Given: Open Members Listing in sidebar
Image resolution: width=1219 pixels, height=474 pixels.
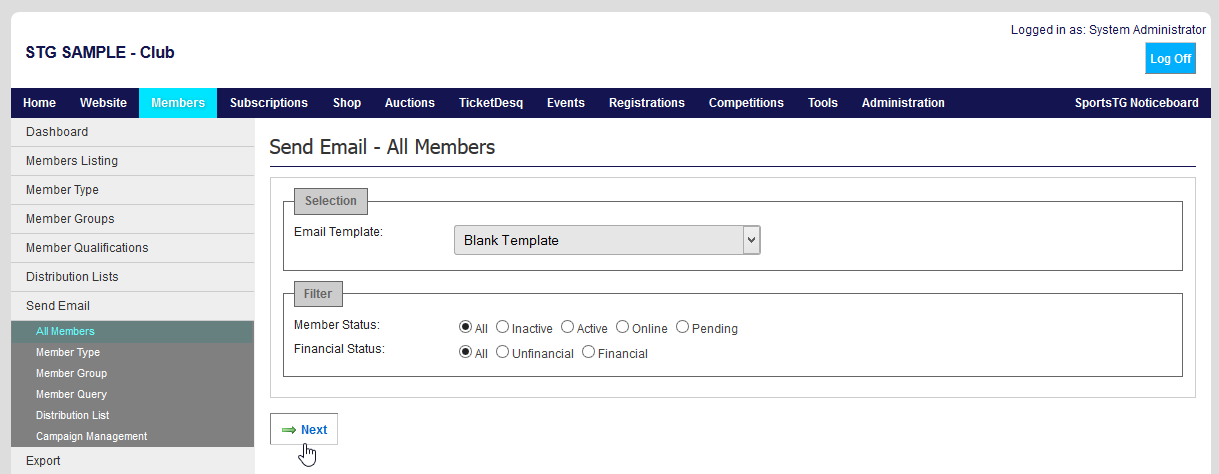Looking at the screenshot, I should pyautogui.click(x=71, y=161).
